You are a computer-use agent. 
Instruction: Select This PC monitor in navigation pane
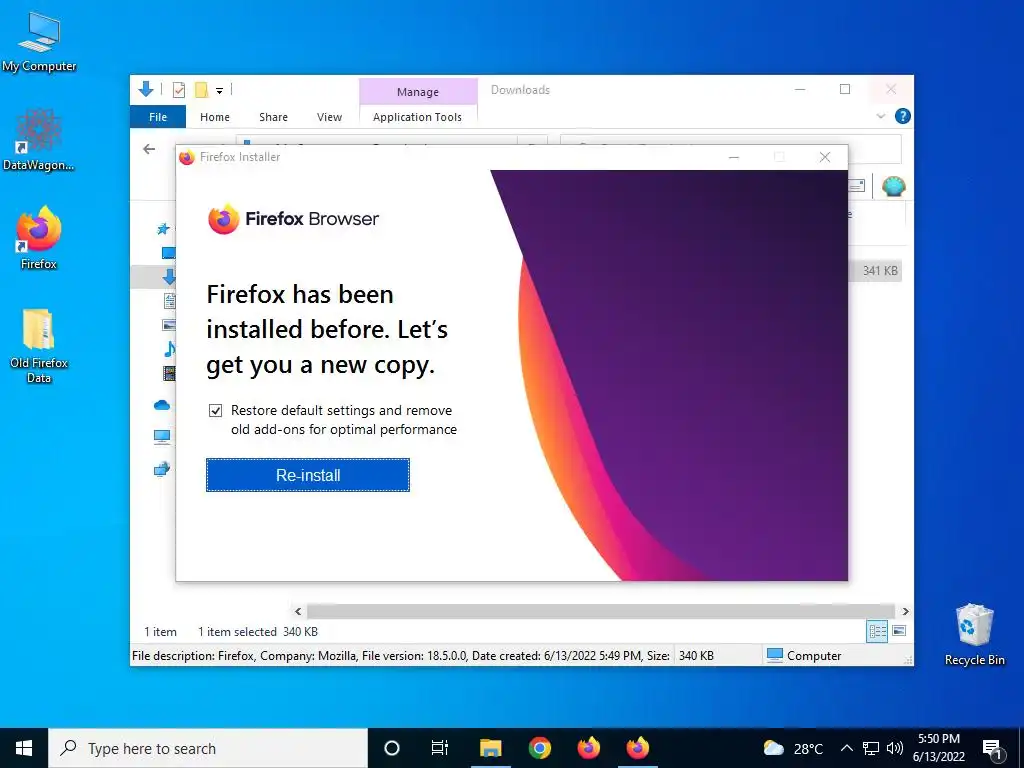tap(162, 437)
